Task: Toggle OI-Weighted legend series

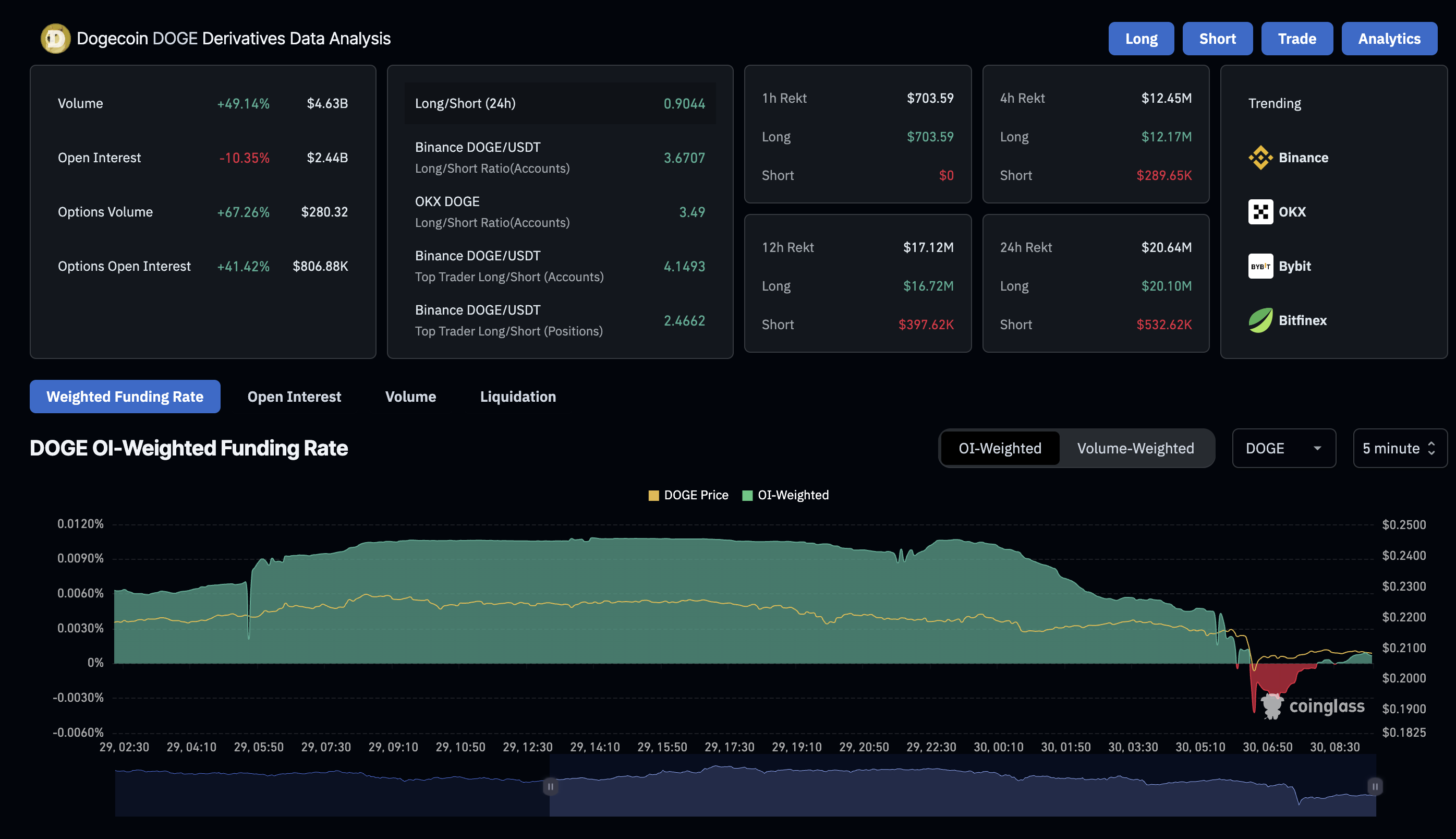Action: click(x=785, y=496)
